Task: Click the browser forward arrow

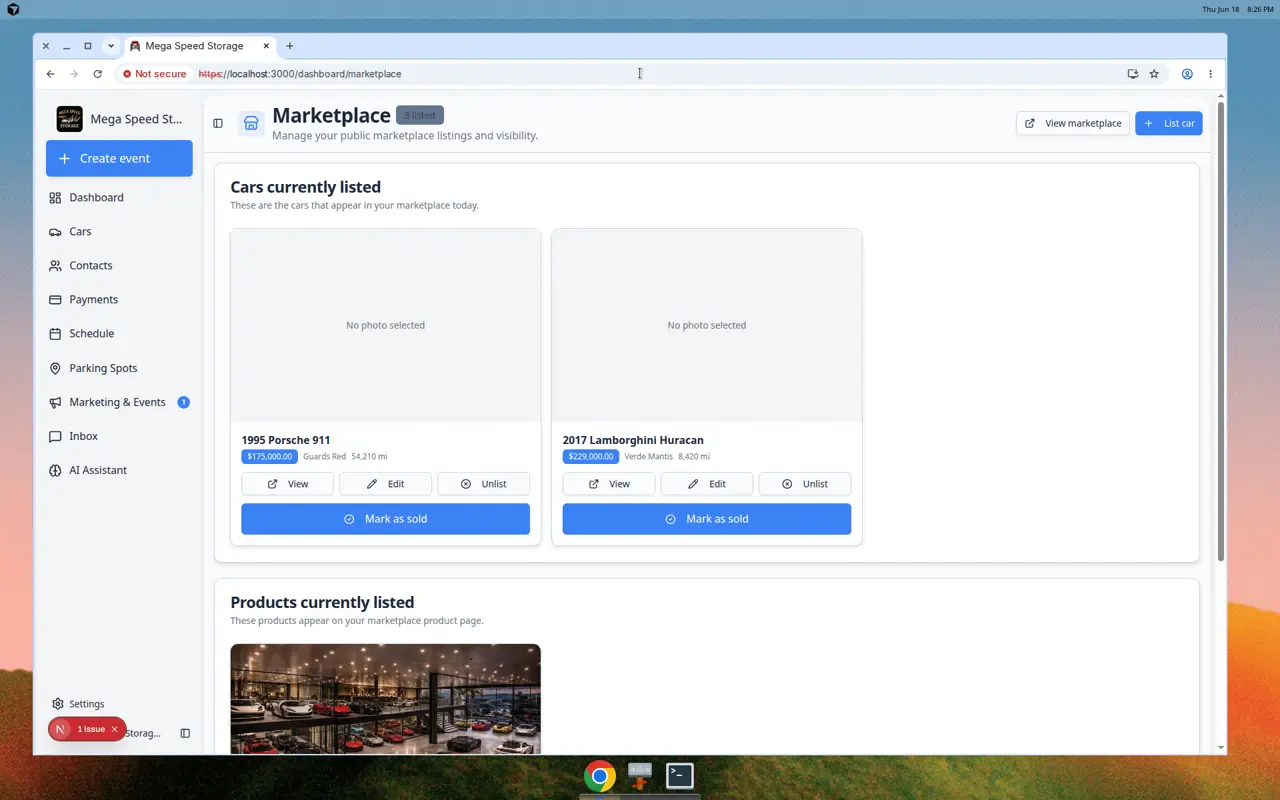Action: tap(74, 74)
